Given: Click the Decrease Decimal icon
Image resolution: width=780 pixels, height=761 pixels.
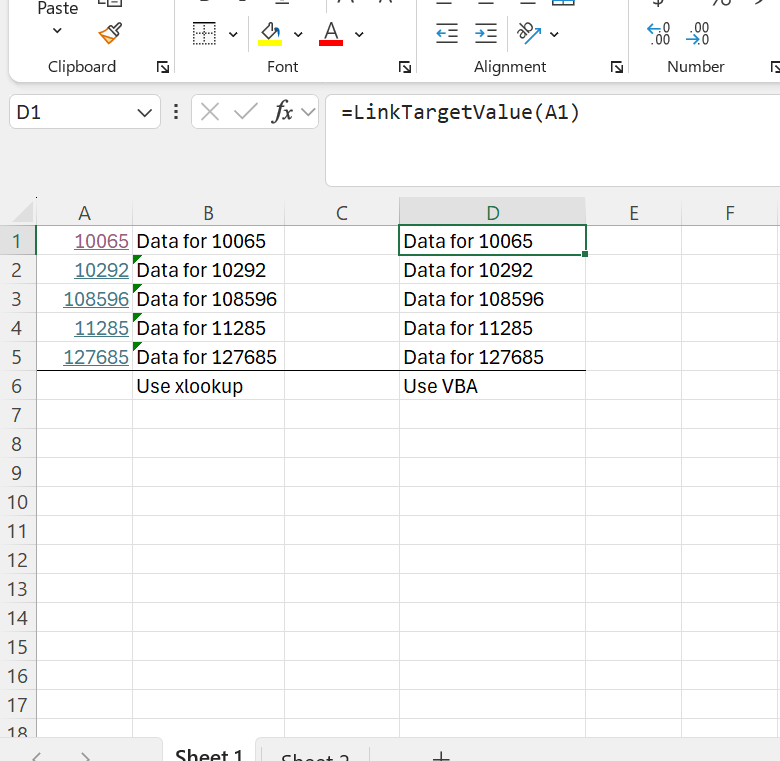Looking at the screenshot, I should [697, 34].
